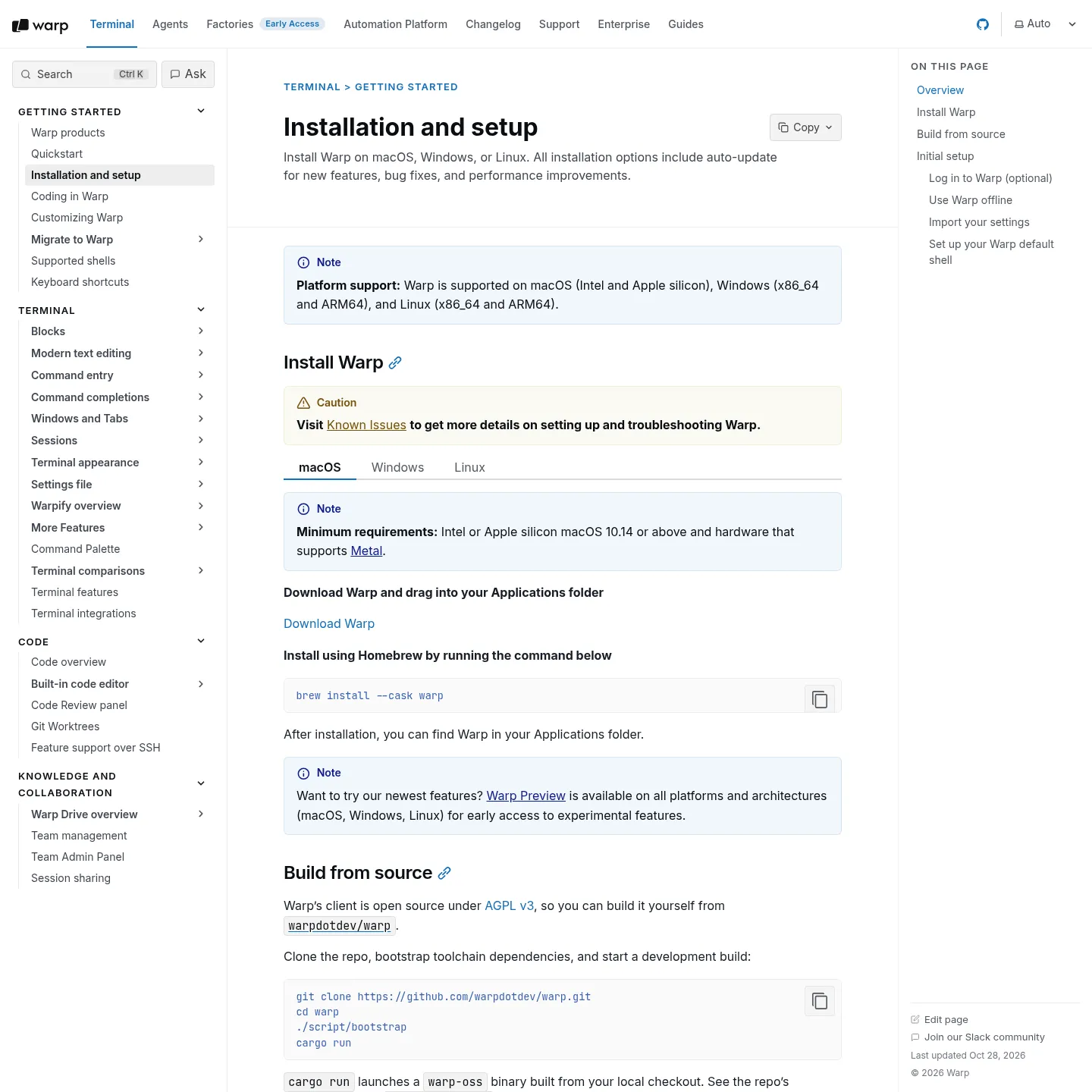Click the Getting Started breadcrumb

click(x=406, y=87)
